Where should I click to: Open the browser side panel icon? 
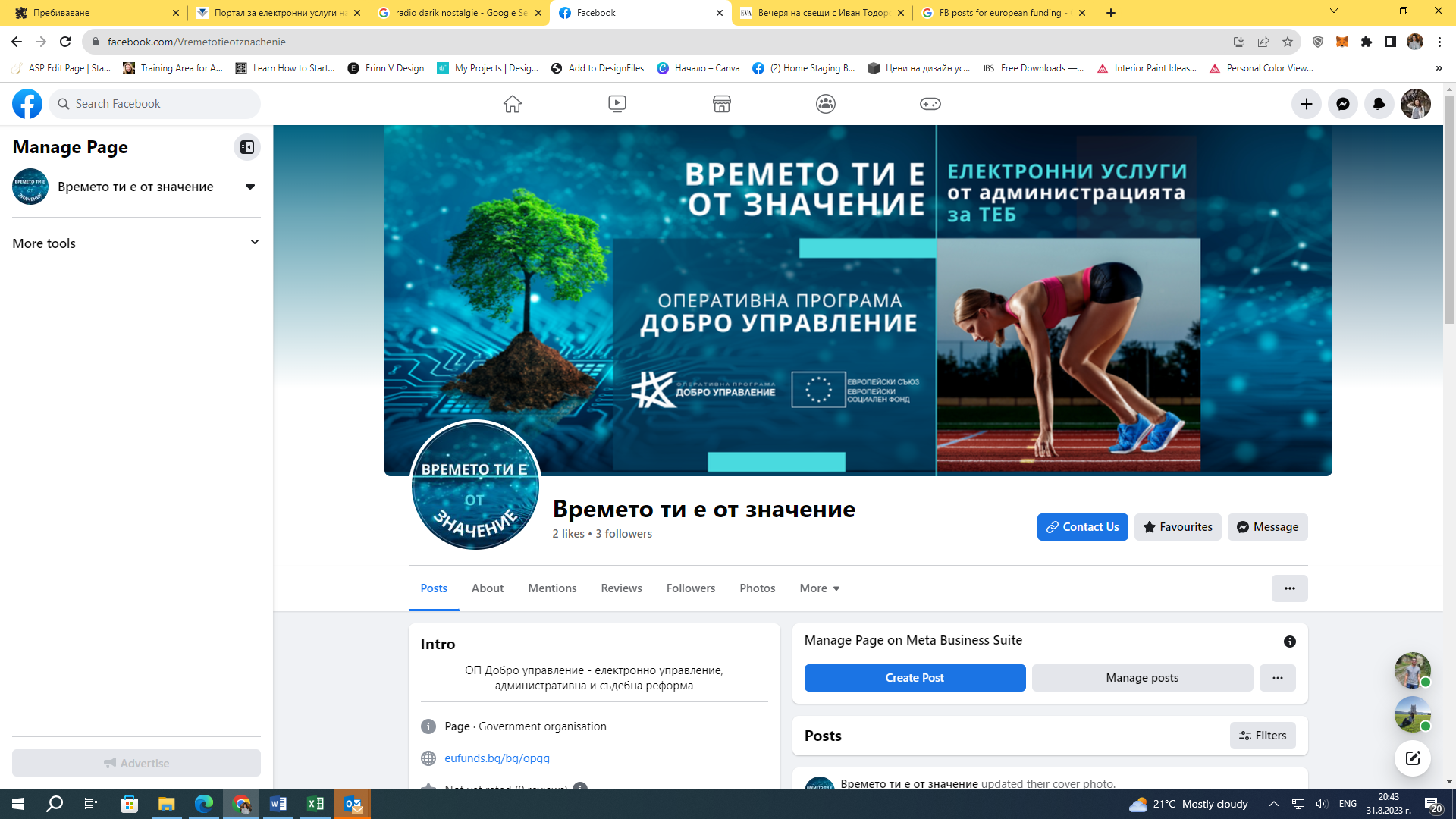point(1391,42)
